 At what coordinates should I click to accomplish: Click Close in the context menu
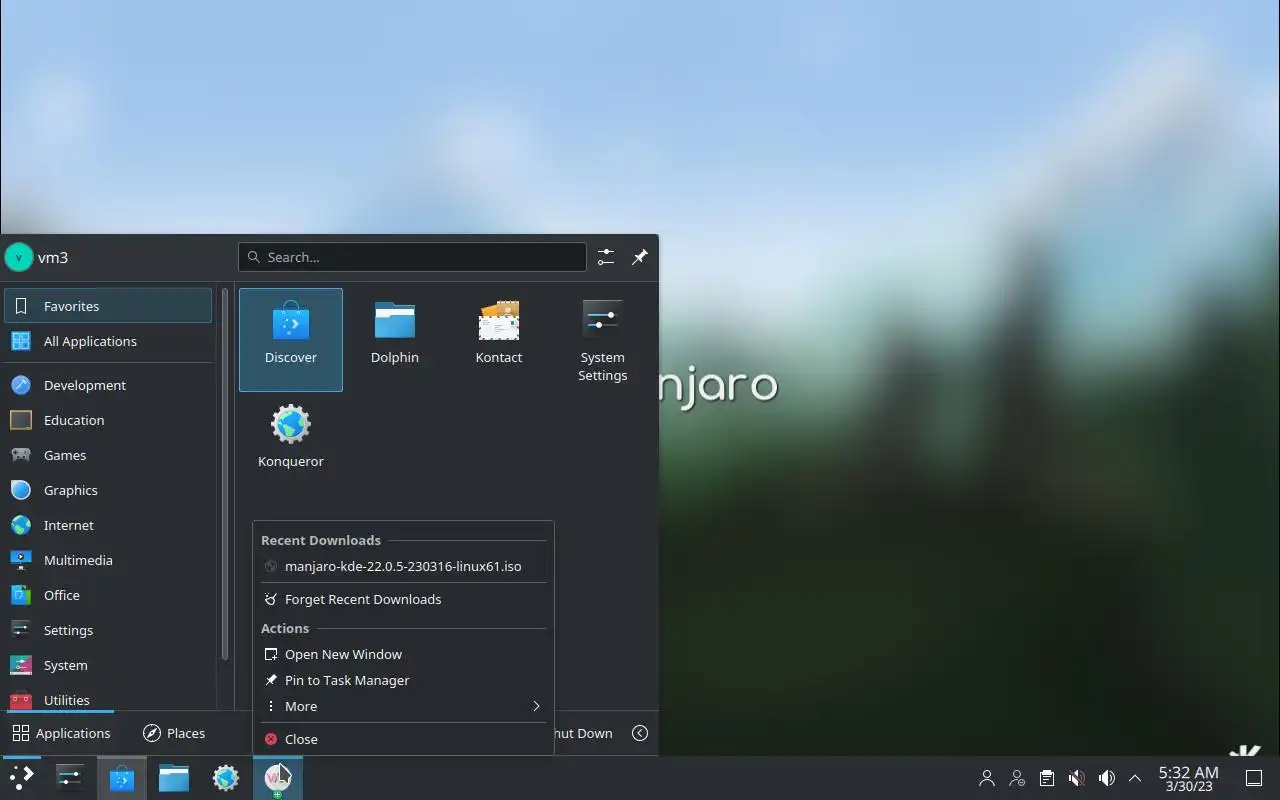pos(403,739)
